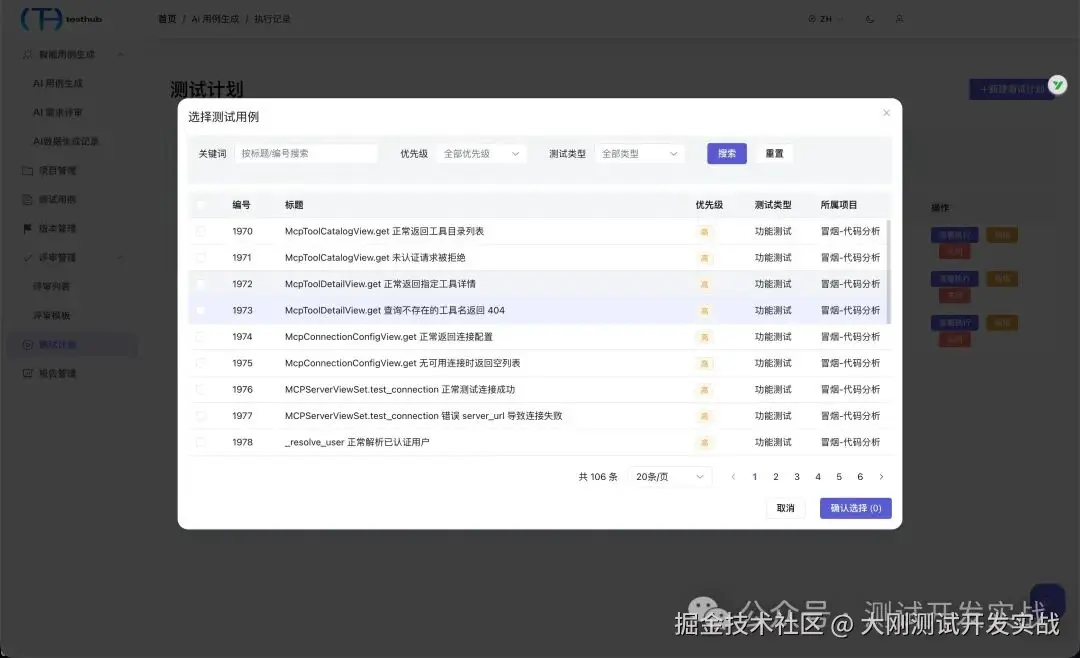This screenshot has width=1080, height=658.
Task: Open the 全部类型 test type dropdown
Action: point(640,154)
